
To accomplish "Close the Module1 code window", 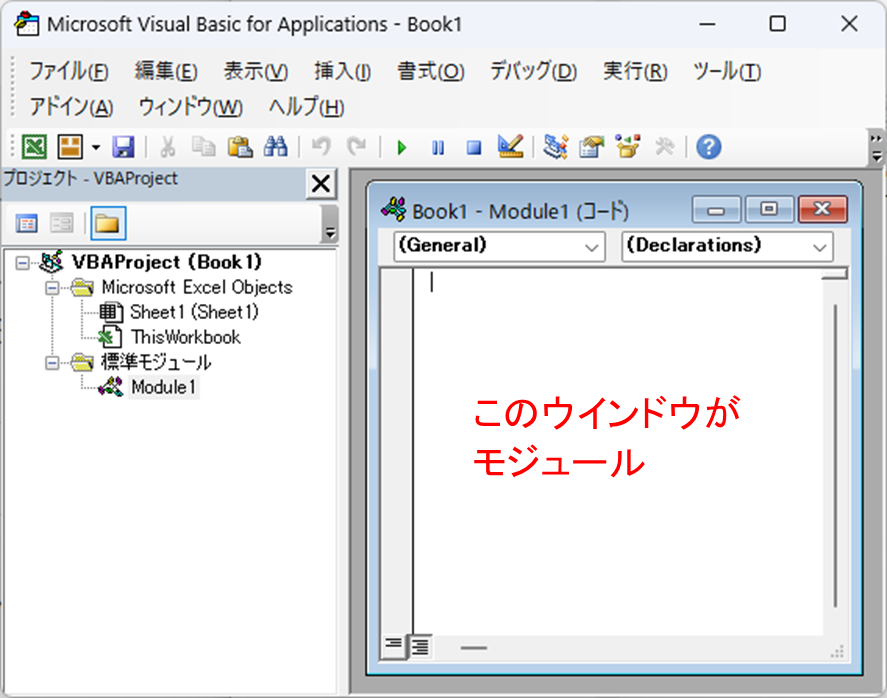I will pos(823,210).
